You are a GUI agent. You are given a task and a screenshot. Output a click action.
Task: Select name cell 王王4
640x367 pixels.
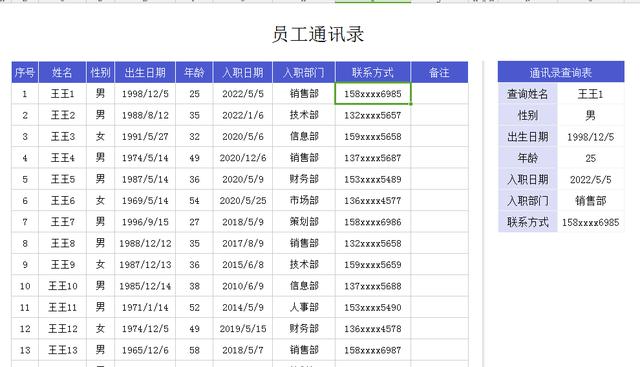click(62, 158)
